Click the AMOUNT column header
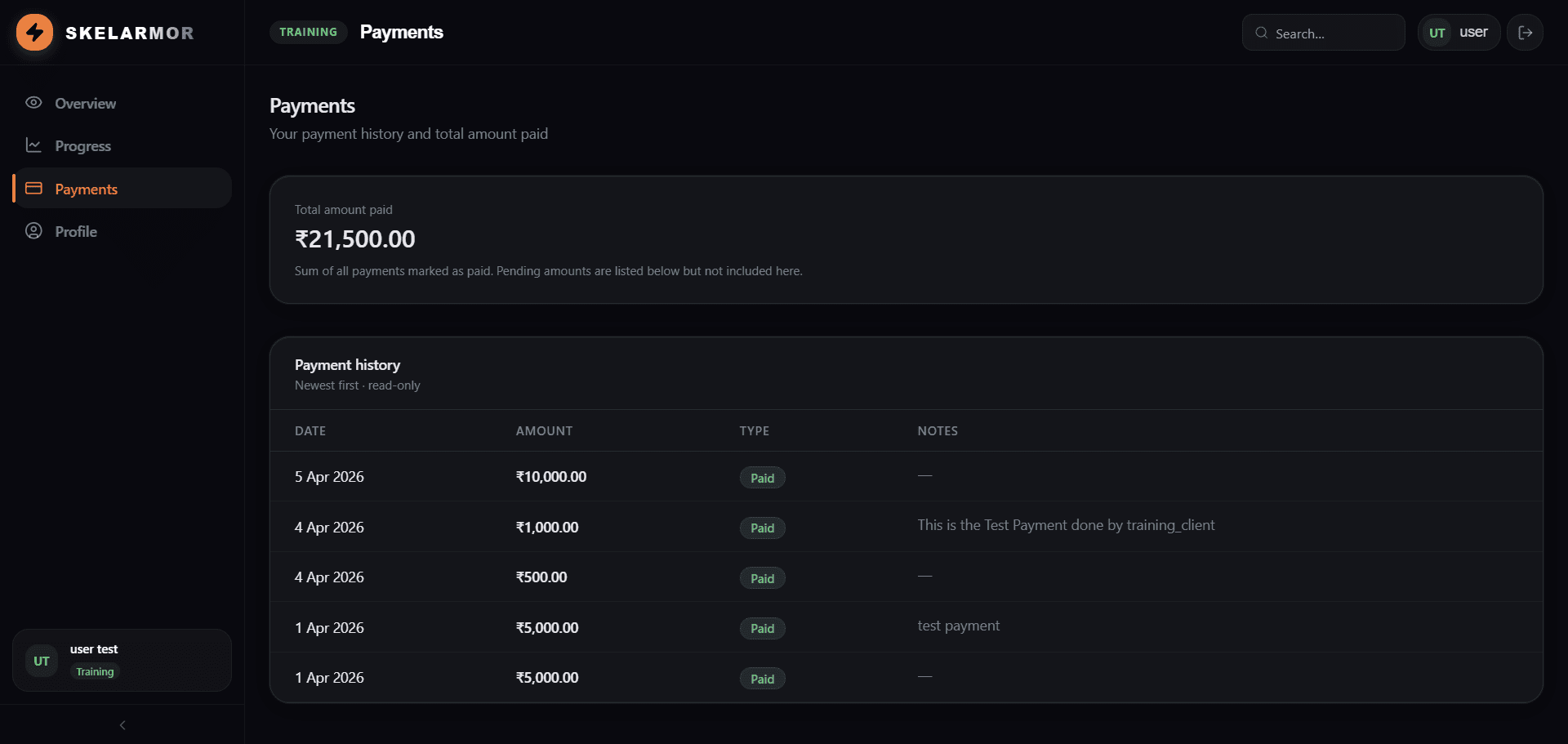 click(x=544, y=431)
